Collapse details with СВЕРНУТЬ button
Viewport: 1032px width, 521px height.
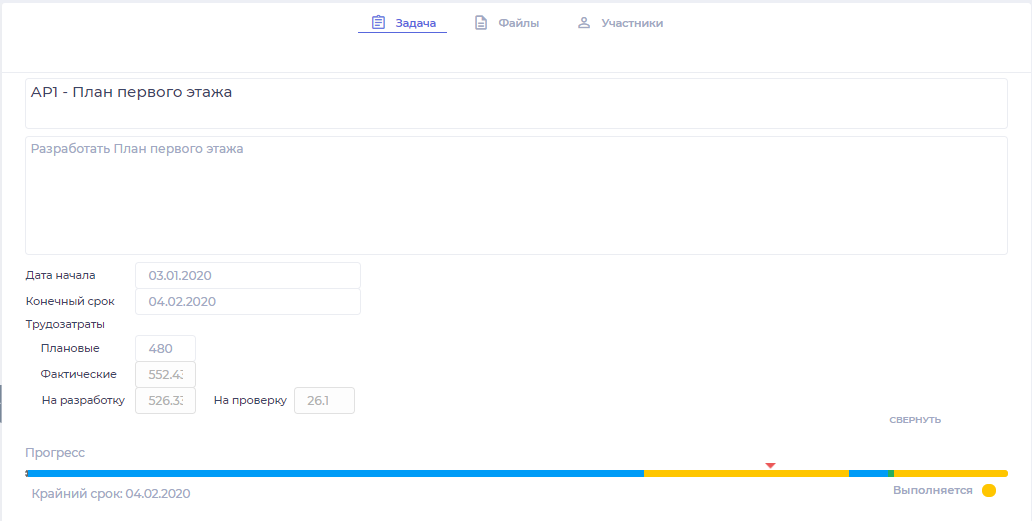tap(915, 420)
